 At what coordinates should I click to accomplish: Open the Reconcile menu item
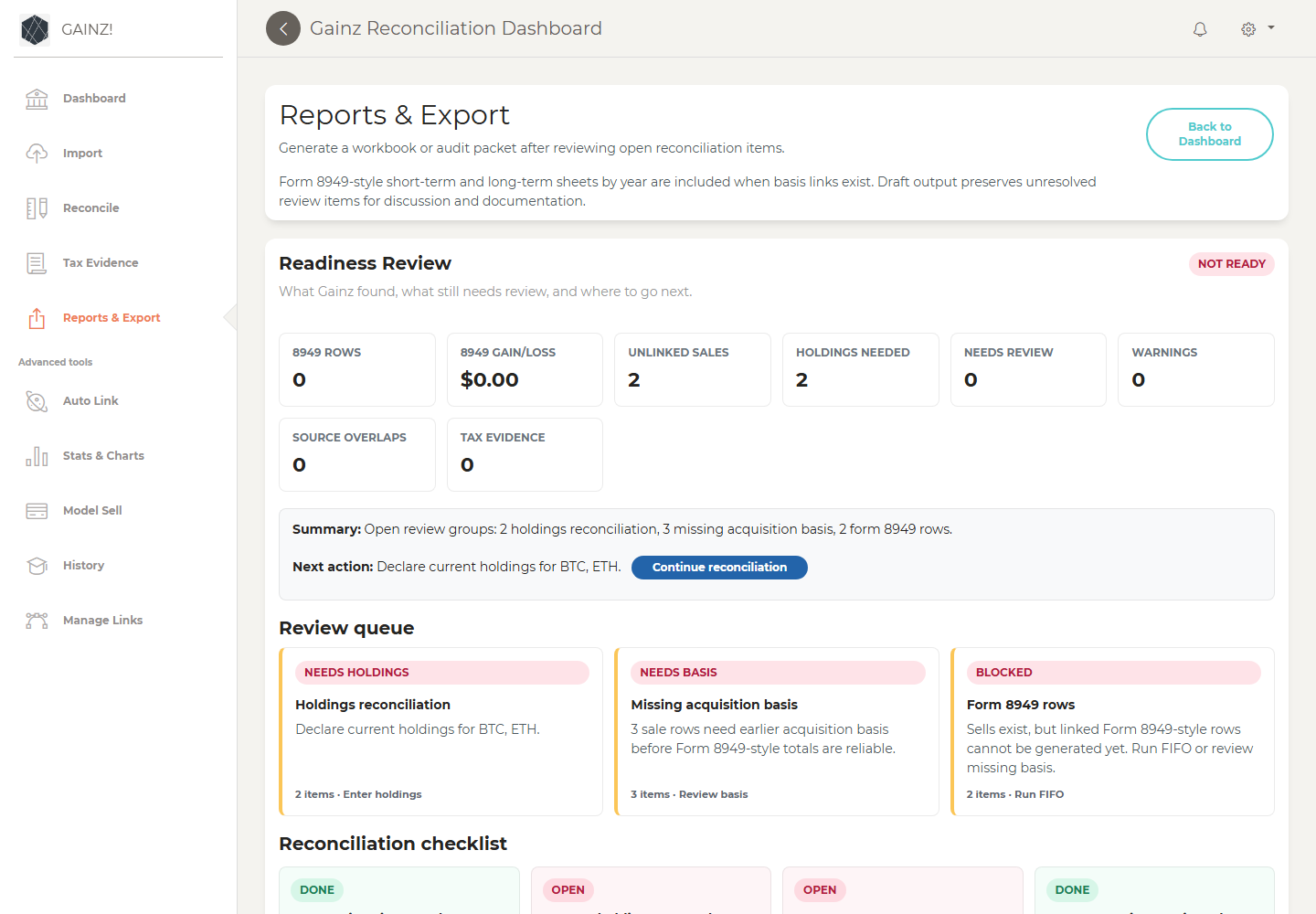[90, 208]
